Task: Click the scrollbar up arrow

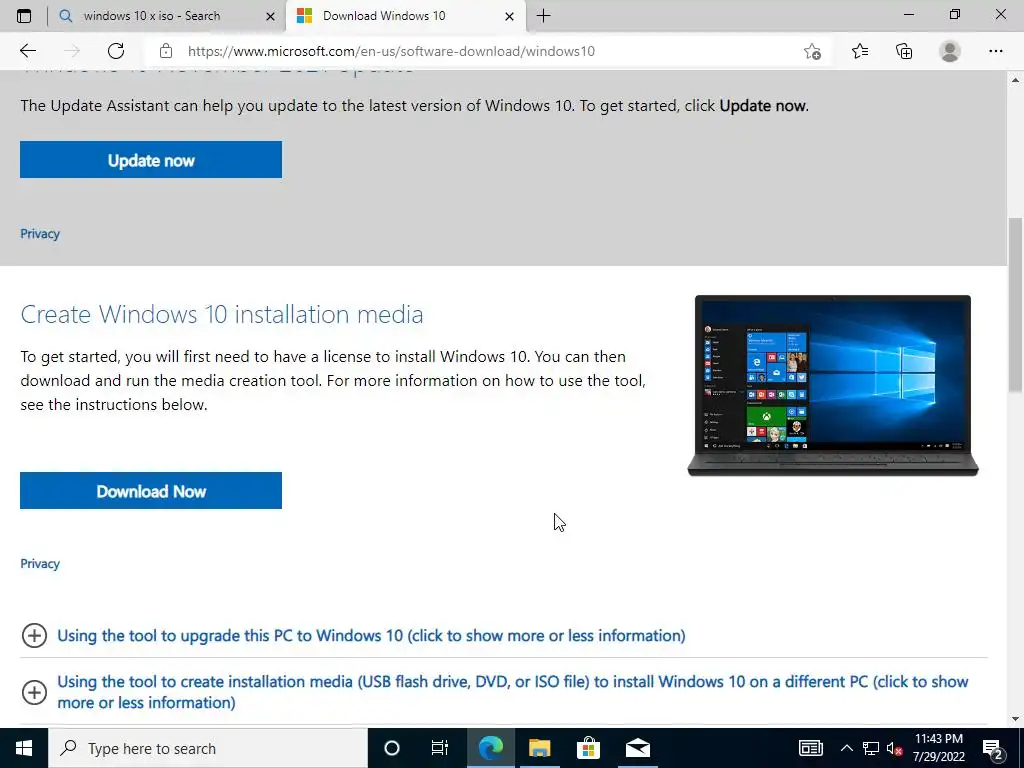Action: pos(1016,80)
